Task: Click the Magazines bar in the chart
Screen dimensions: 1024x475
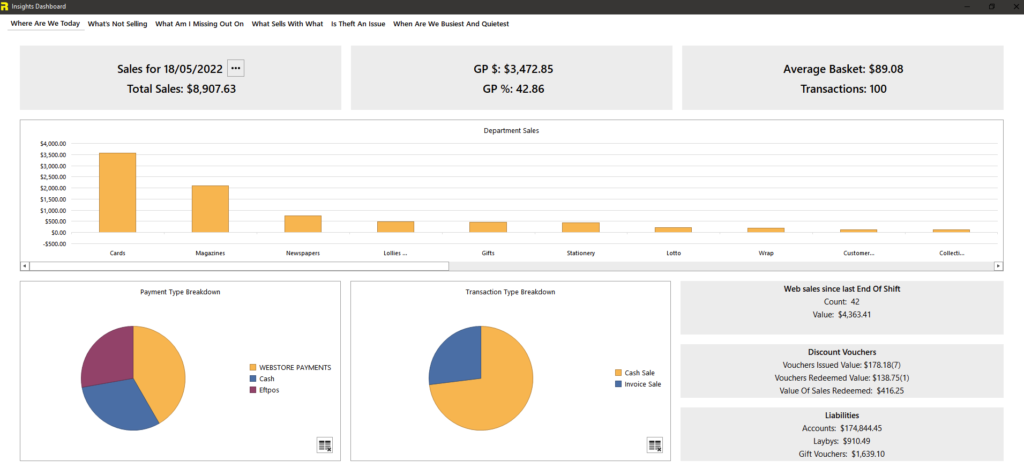Action: click(x=210, y=208)
